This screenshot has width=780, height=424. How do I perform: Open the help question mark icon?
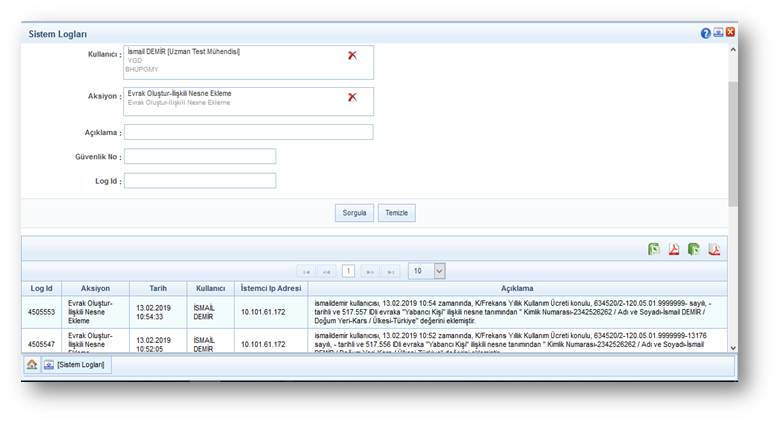[x=706, y=33]
